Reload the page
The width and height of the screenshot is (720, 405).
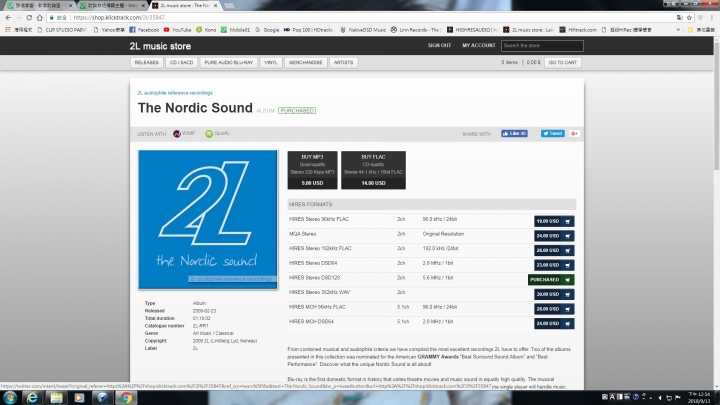tap(29, 17)
